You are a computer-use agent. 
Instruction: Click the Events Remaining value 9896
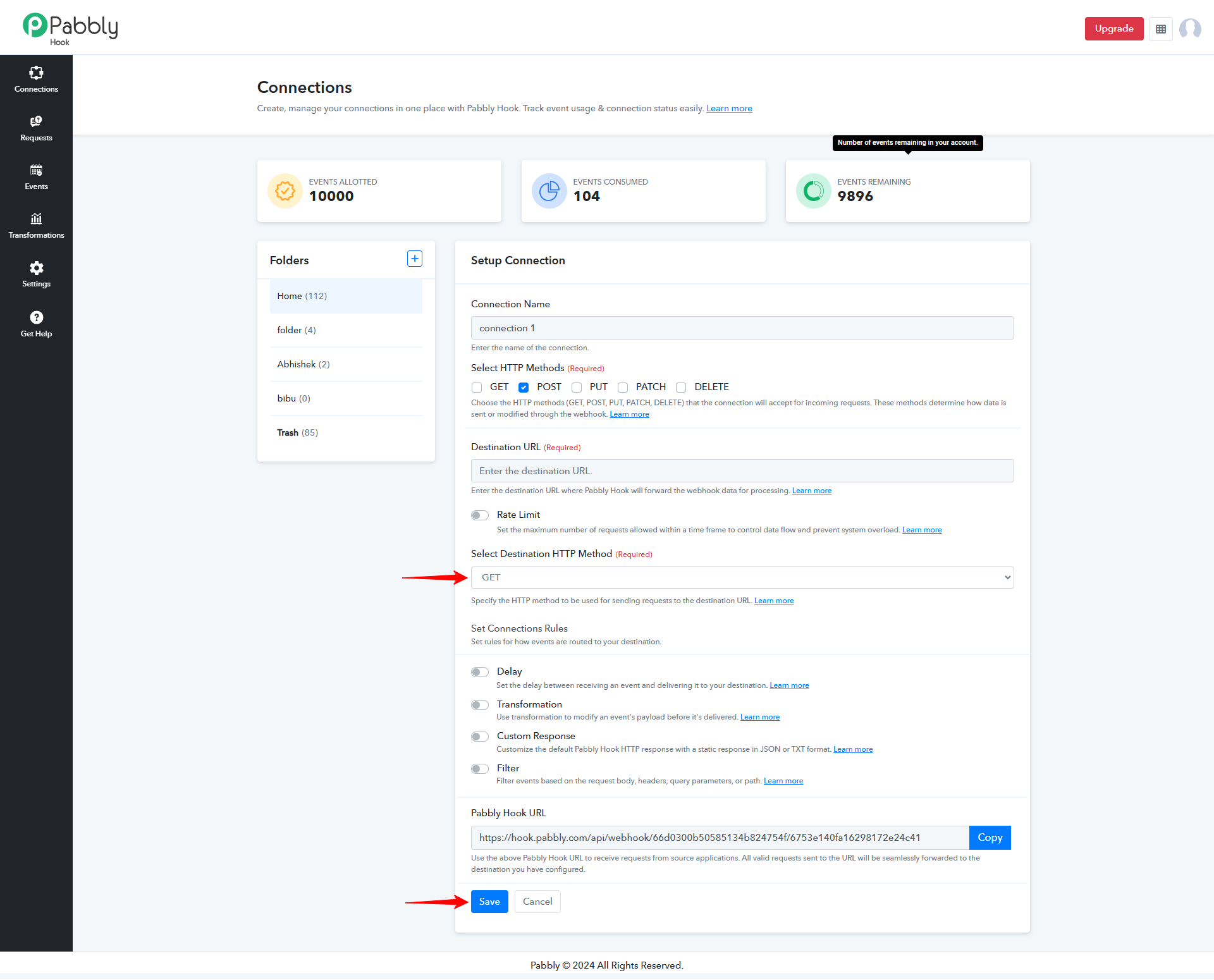855,197
